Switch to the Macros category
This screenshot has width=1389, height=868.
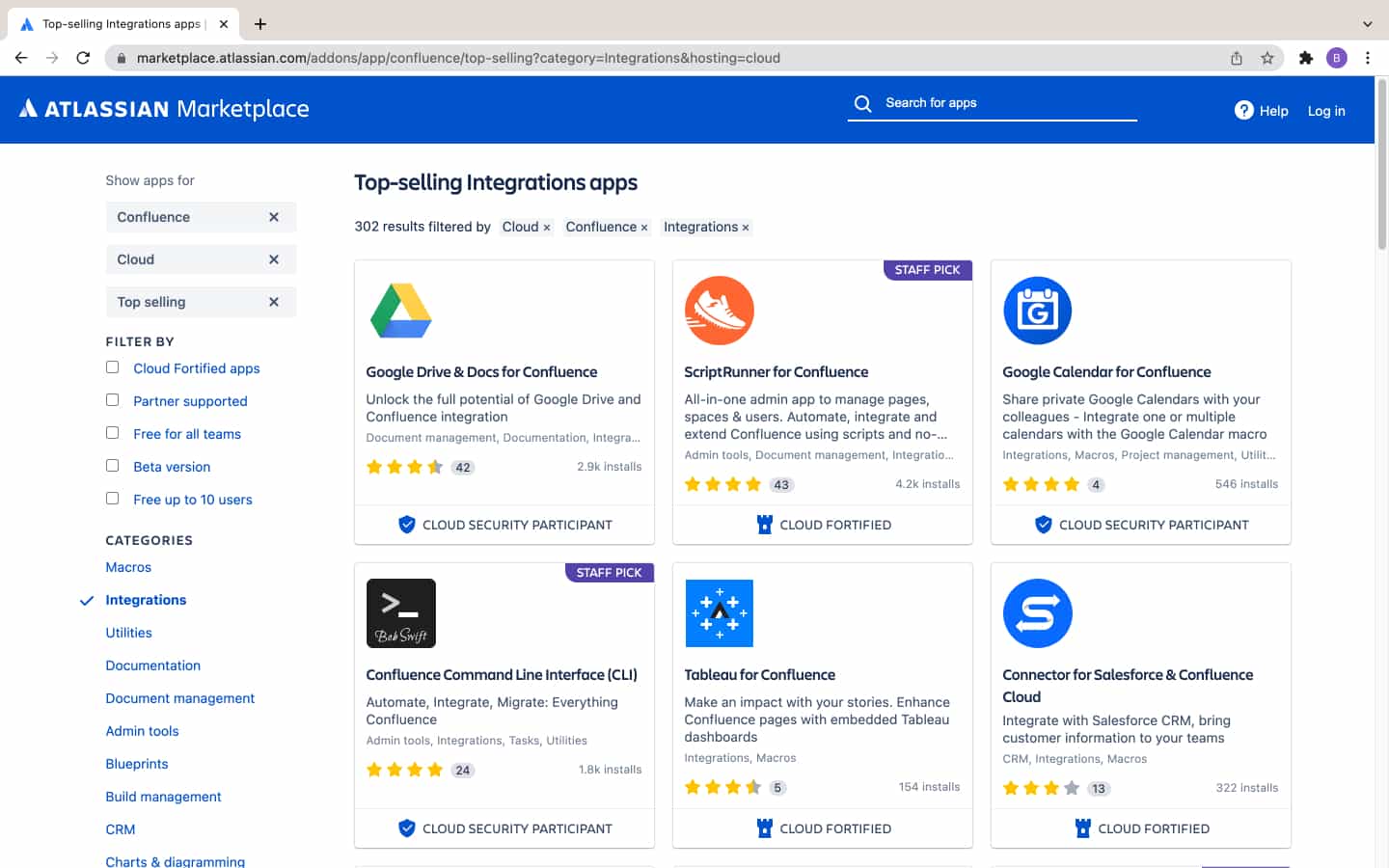(x=128, y=567)
